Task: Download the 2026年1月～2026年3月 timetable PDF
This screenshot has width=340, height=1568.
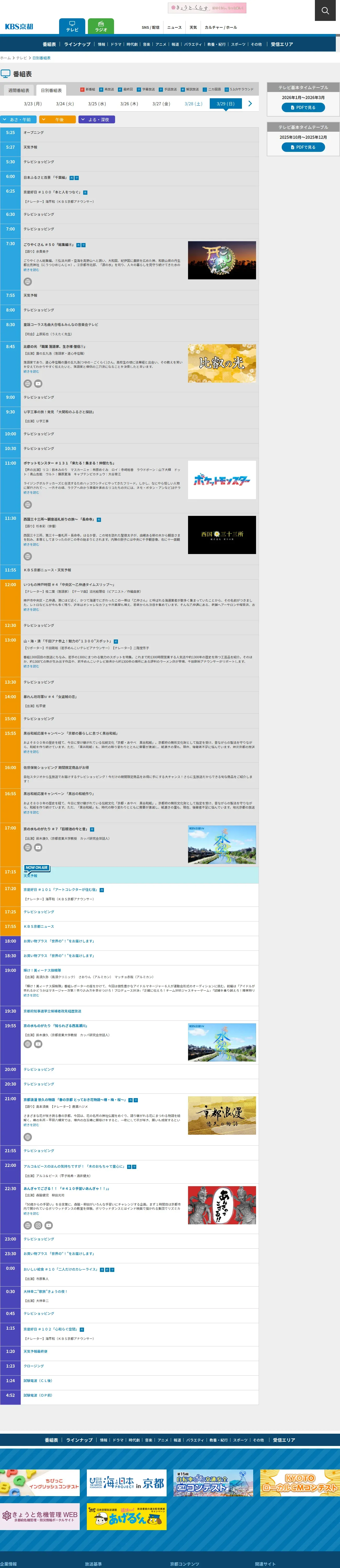Action: coord(303,107)
